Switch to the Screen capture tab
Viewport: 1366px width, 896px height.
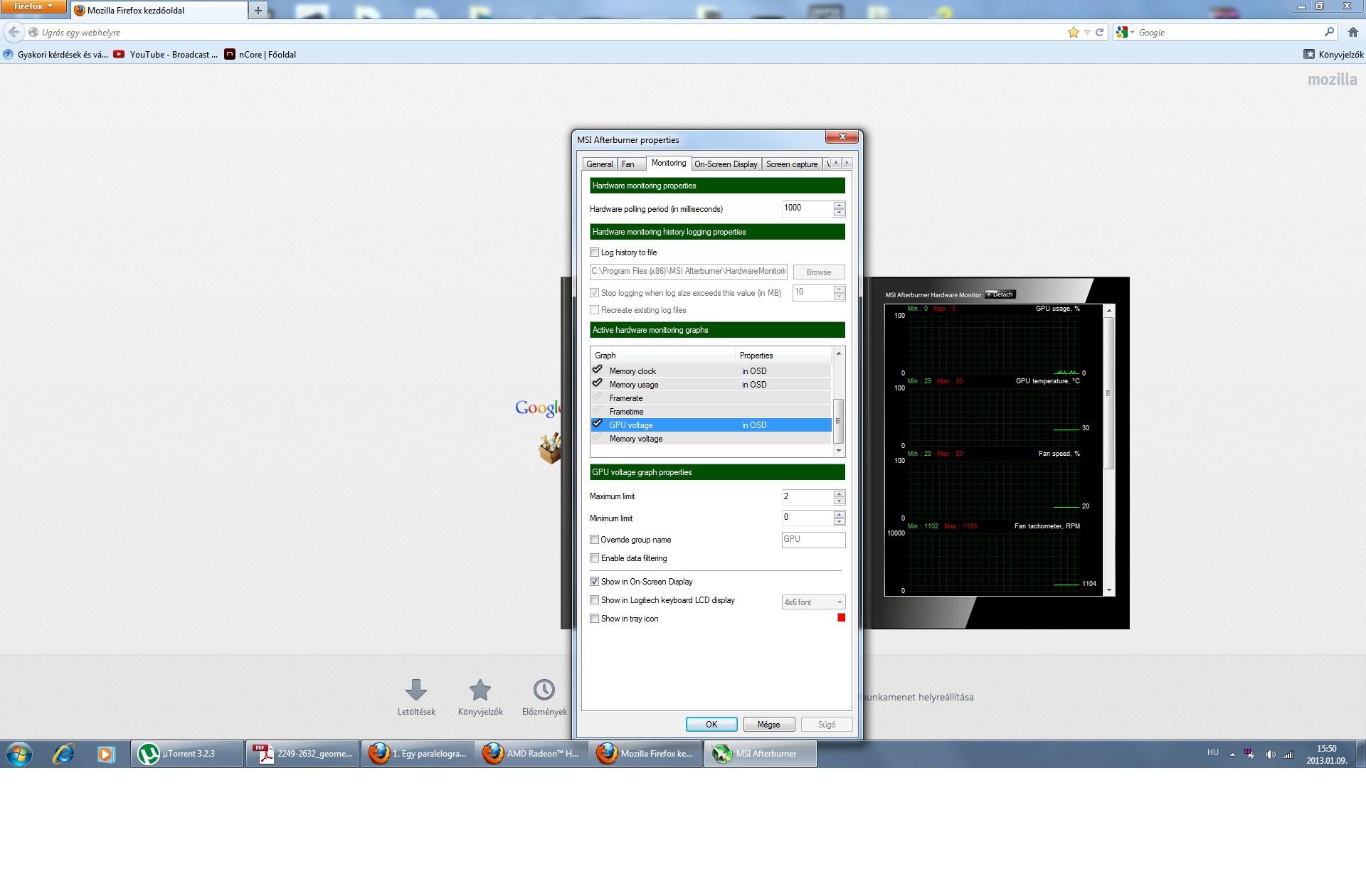(x=792, y=164)
